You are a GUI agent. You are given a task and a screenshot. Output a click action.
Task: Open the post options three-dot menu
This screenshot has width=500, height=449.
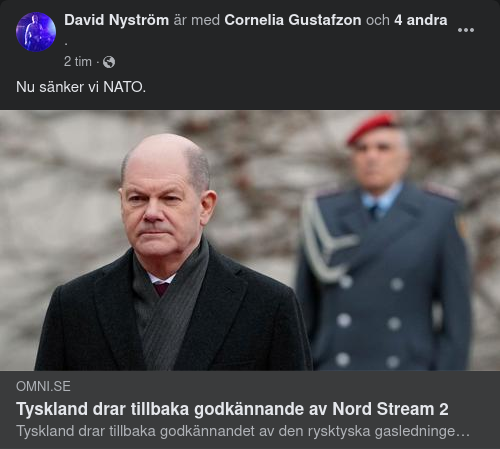click(x=466, y=30)
